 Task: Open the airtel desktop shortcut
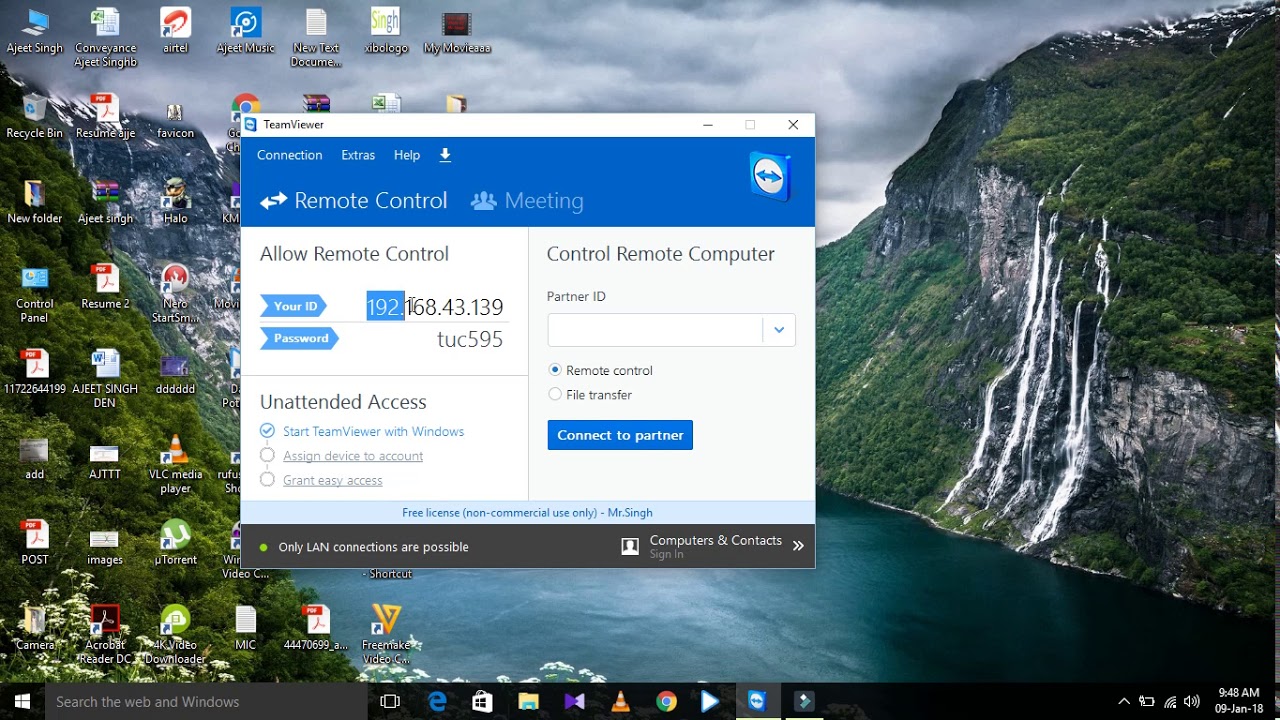(175, 32)
